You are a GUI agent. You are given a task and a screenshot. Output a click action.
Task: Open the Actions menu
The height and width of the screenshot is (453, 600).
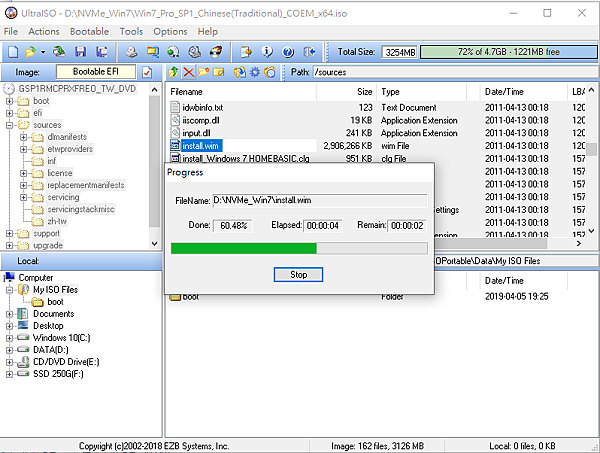tap(44, 31)
